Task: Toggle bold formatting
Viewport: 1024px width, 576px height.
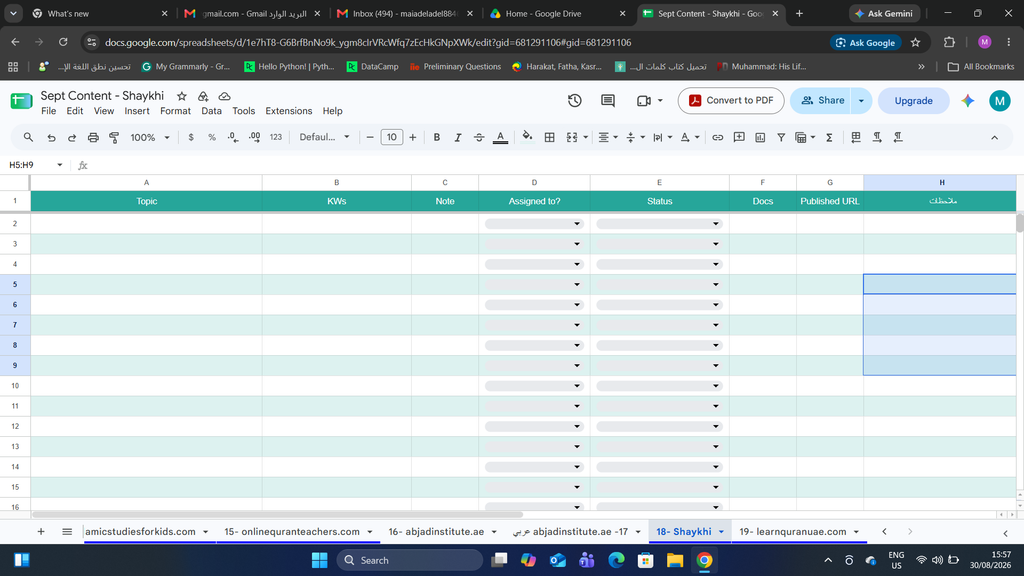Action: 436,137
